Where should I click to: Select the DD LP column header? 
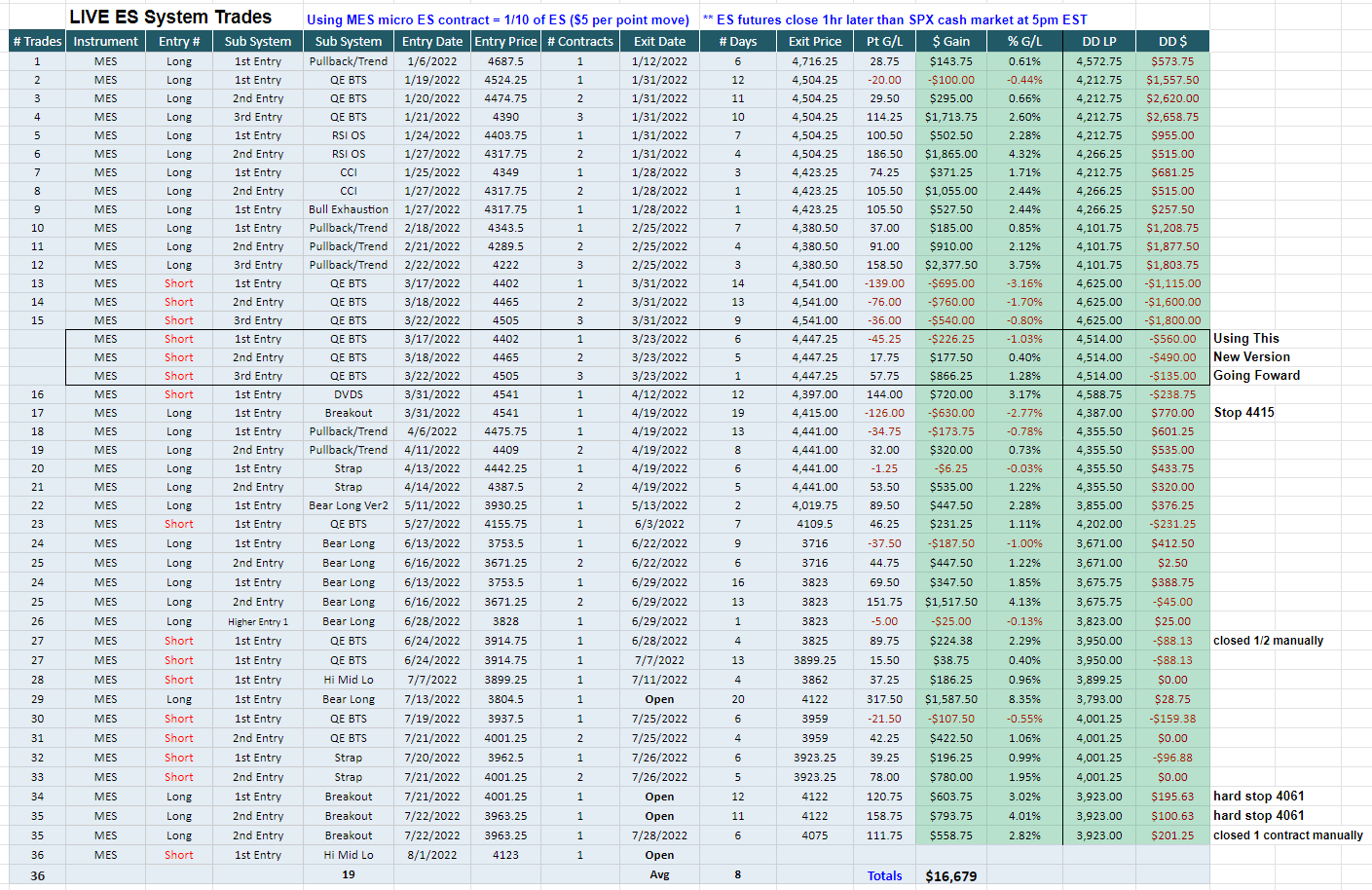[x=1098, y=41]
